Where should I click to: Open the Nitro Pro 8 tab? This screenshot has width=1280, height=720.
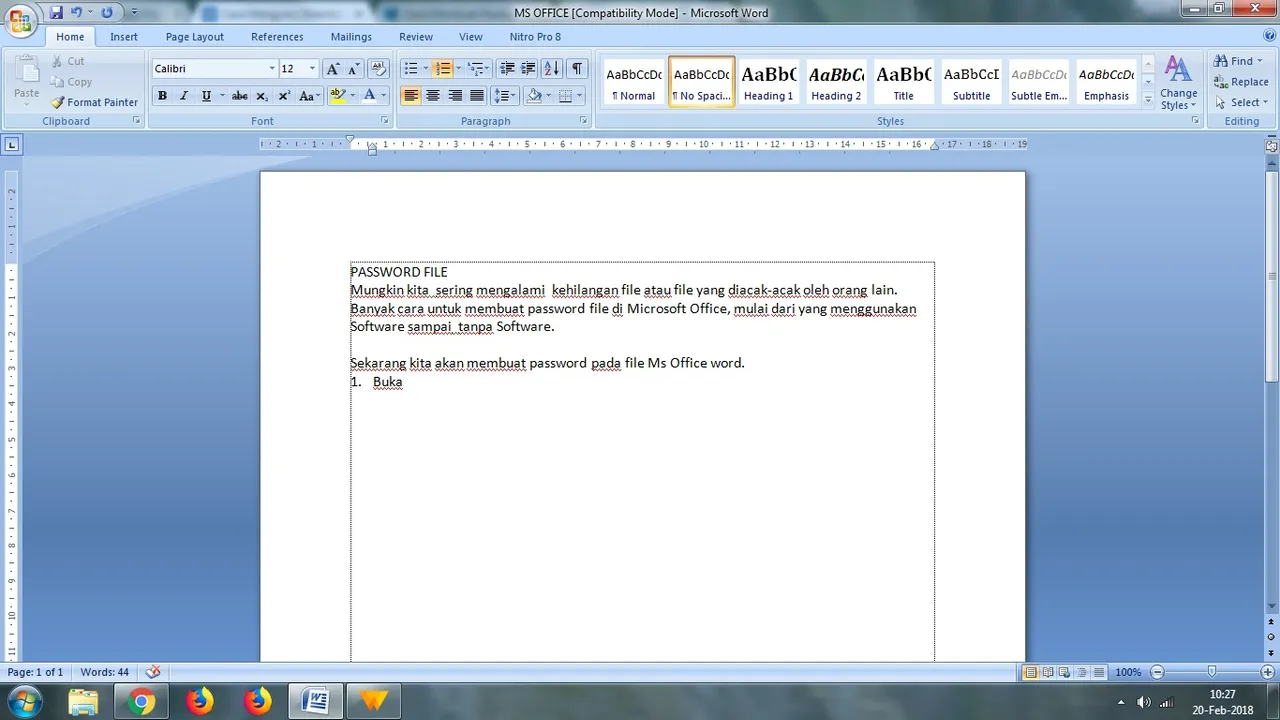535,37
